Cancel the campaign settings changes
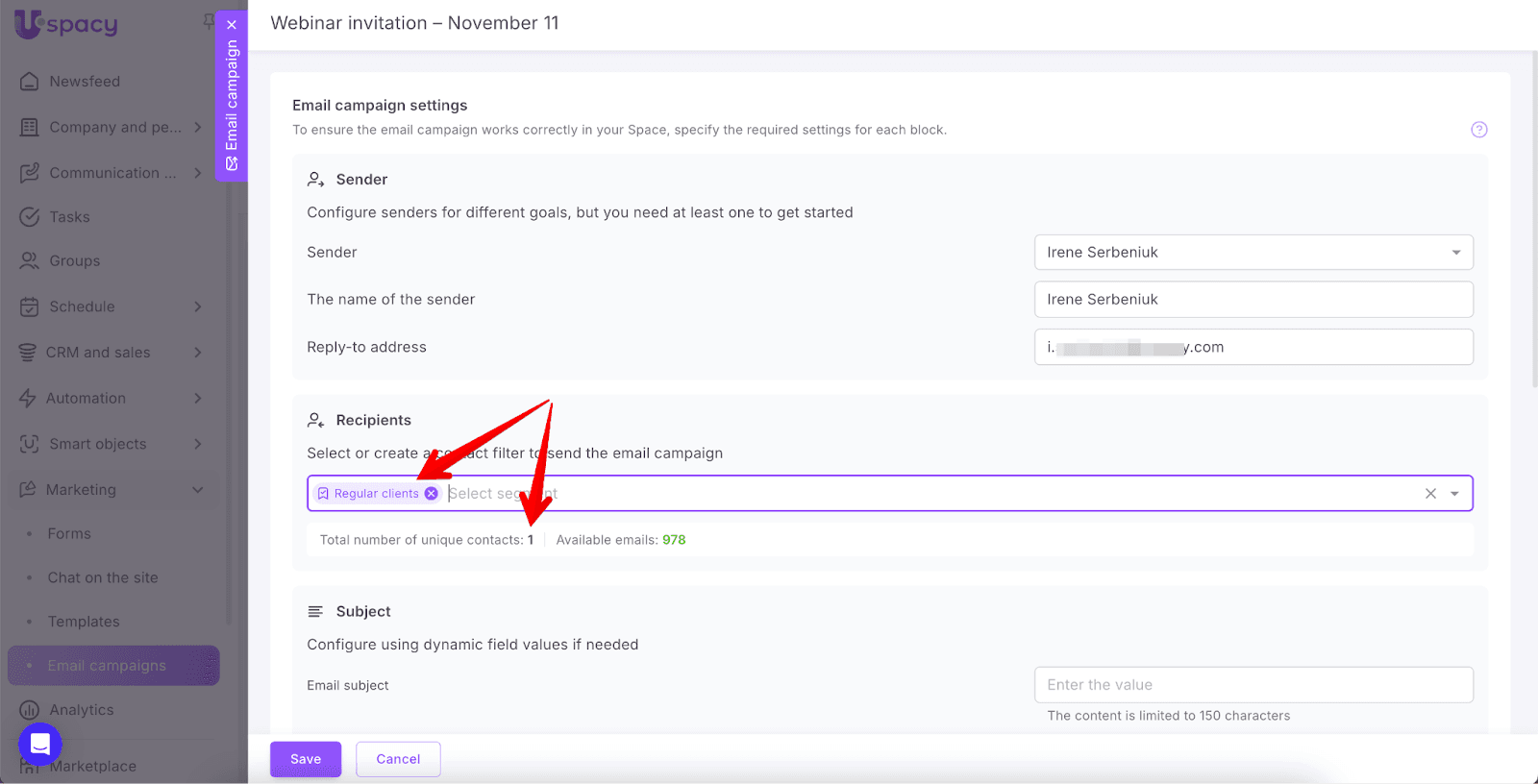1538x784 pixels. coord(398,759)
